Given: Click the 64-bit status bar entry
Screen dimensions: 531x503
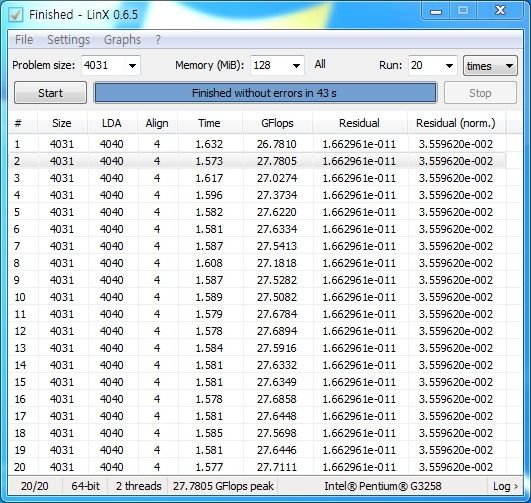Looking at the screenshot, I should [x=85, y=486].
